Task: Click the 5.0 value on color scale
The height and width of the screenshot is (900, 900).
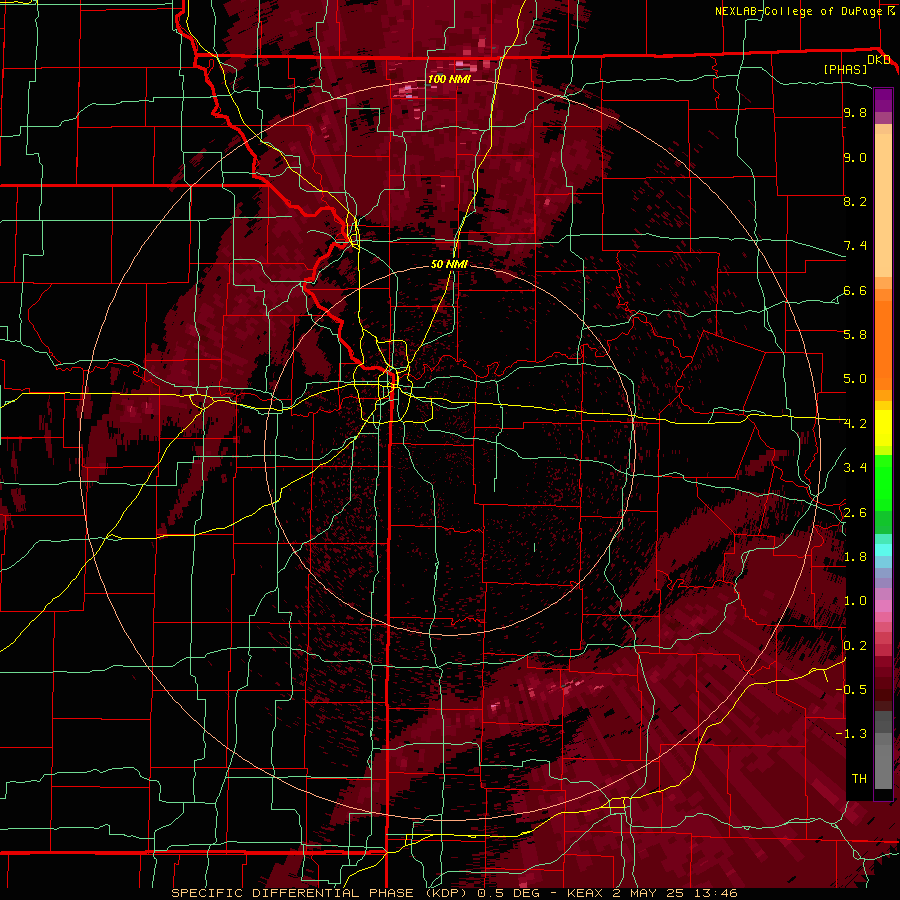Action: point(855,379)
